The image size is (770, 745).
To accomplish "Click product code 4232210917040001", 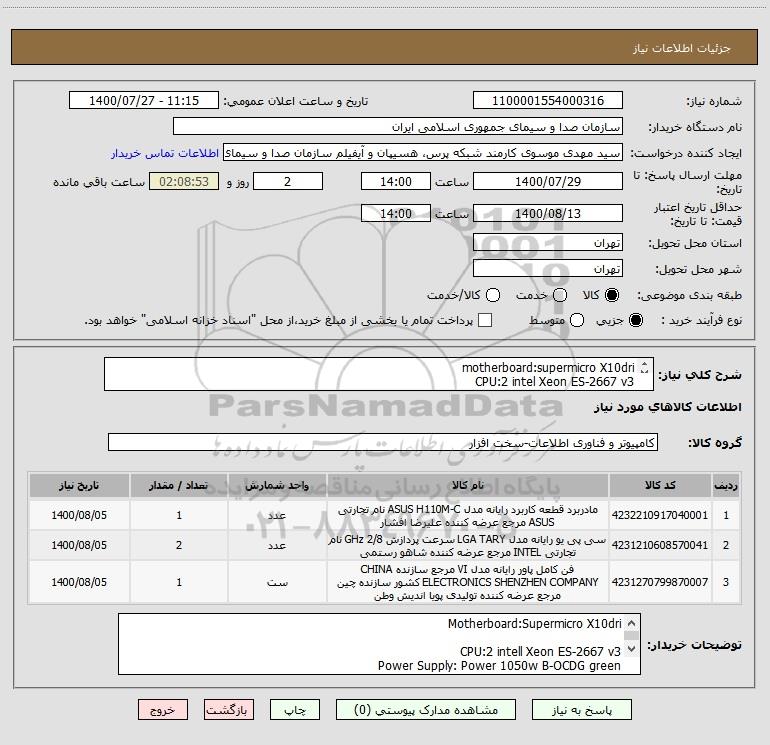I will (660, 515).
